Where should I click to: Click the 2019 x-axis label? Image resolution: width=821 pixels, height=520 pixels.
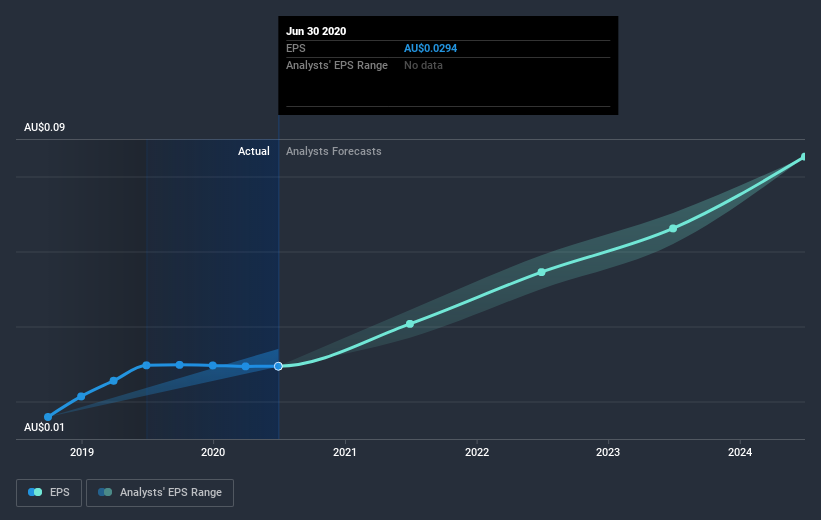coord(82,452)
